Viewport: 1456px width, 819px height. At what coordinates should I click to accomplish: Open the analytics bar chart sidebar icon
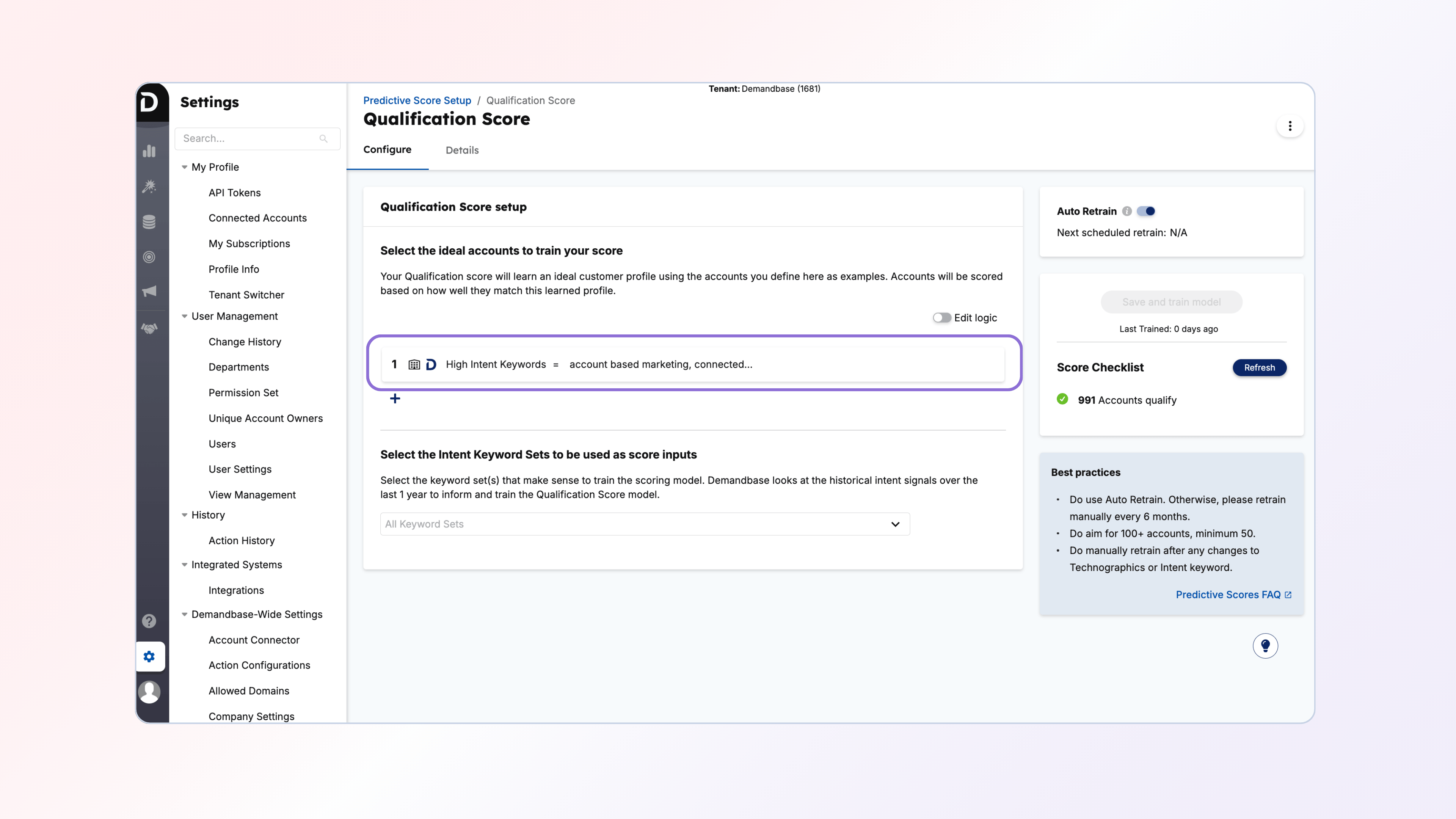tap(149, 151)
